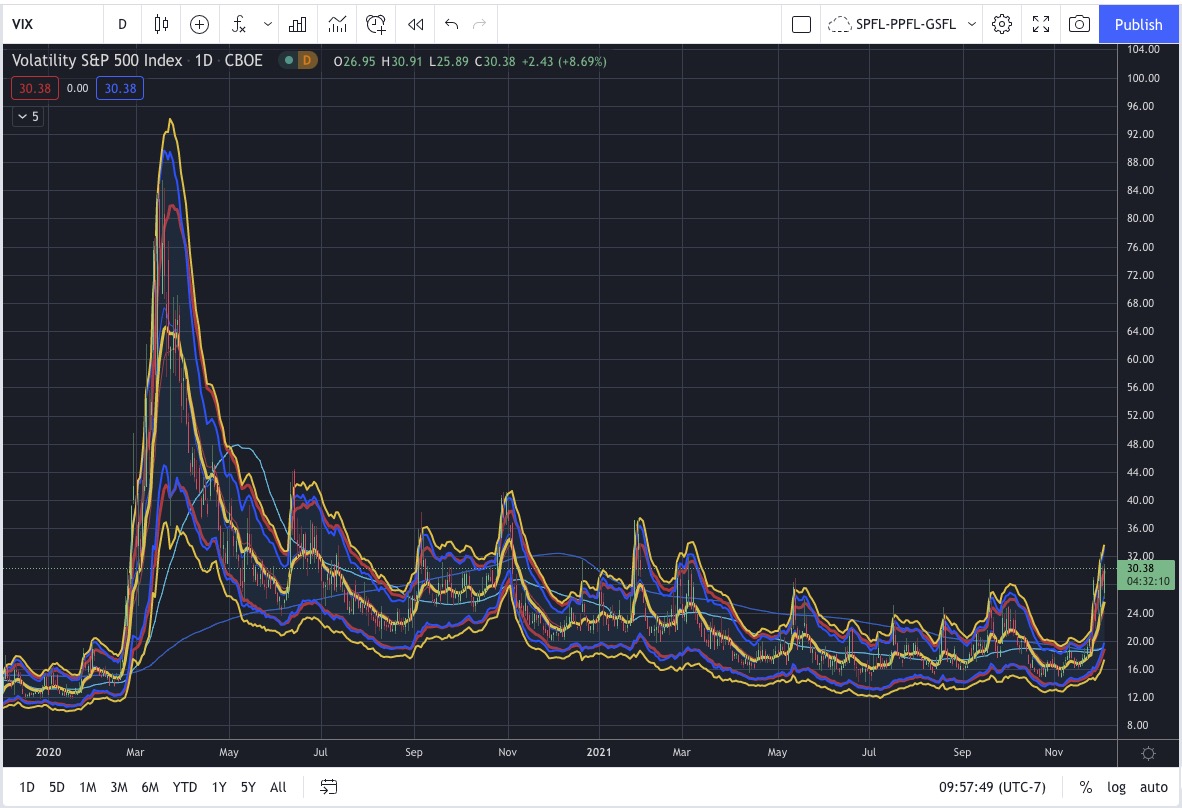Image resolution: width=1182 pixels, height=808 pixels.
Task: Create an alert with the alarm clock icon
Action: pos(376,24)
